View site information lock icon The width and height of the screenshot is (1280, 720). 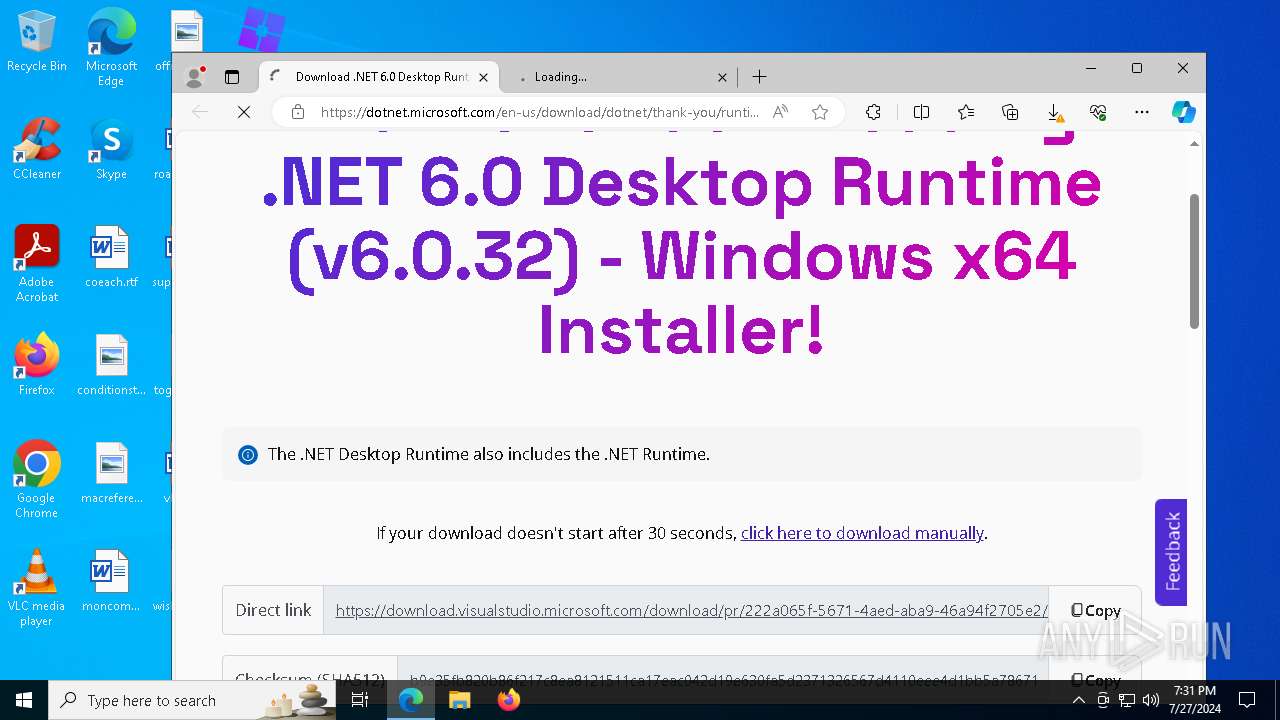pos(297,112)
